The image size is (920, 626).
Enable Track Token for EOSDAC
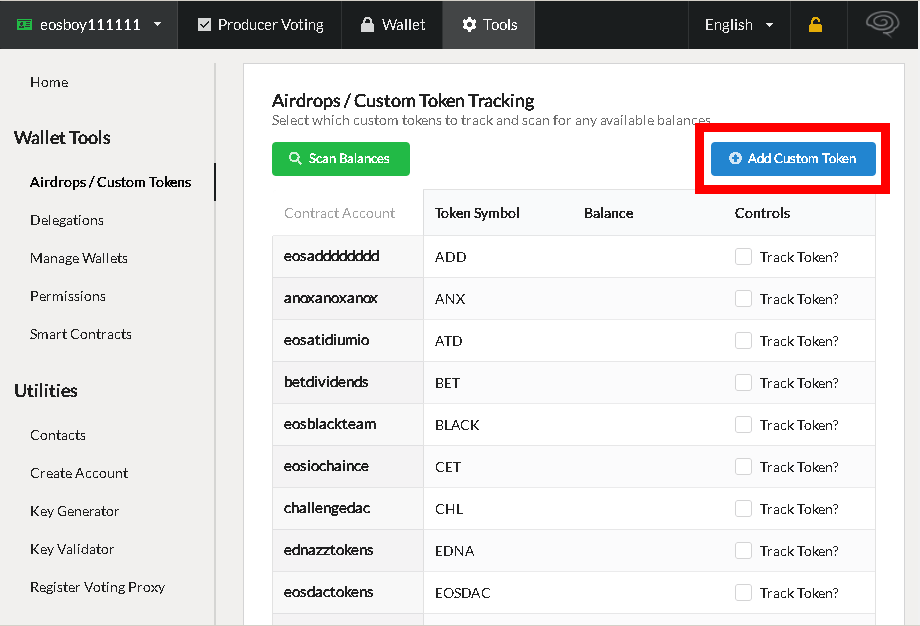coord(743,593)
